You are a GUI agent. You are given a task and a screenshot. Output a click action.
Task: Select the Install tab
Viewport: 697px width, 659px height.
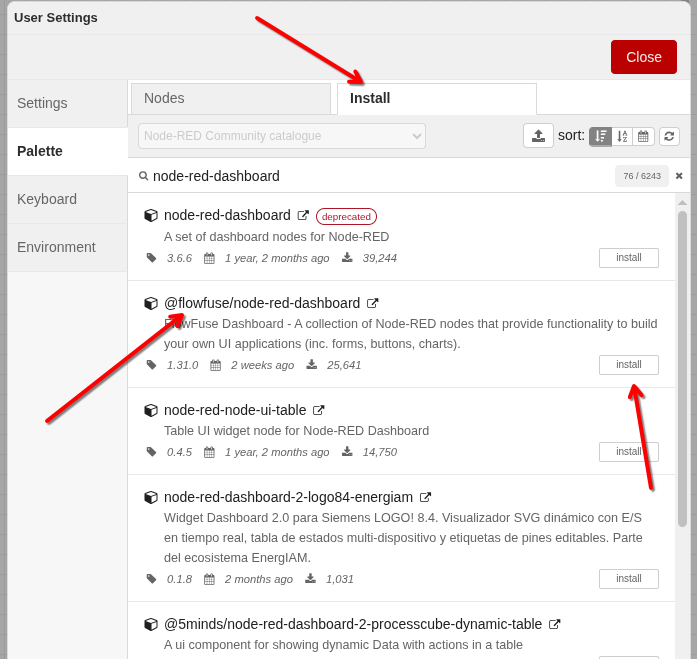(437, 98)
